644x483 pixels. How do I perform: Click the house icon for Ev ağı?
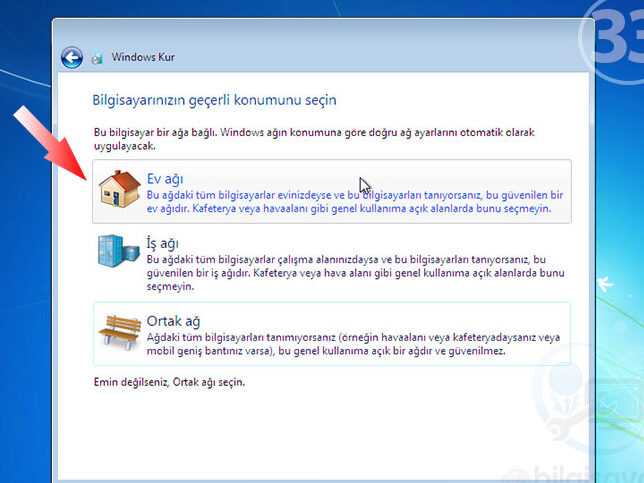point(120,189)
